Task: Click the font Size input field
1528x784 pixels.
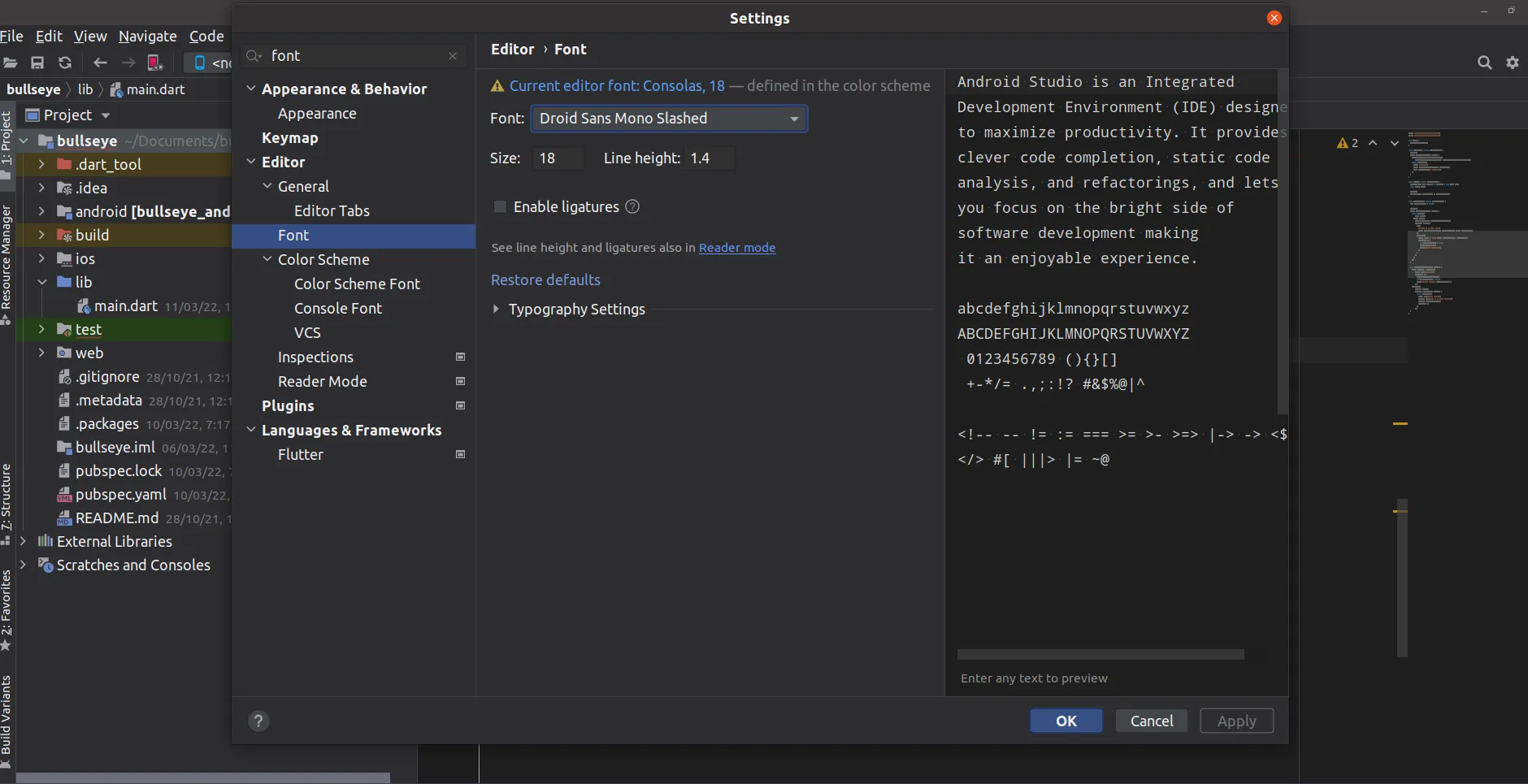Action: point(557,158)
